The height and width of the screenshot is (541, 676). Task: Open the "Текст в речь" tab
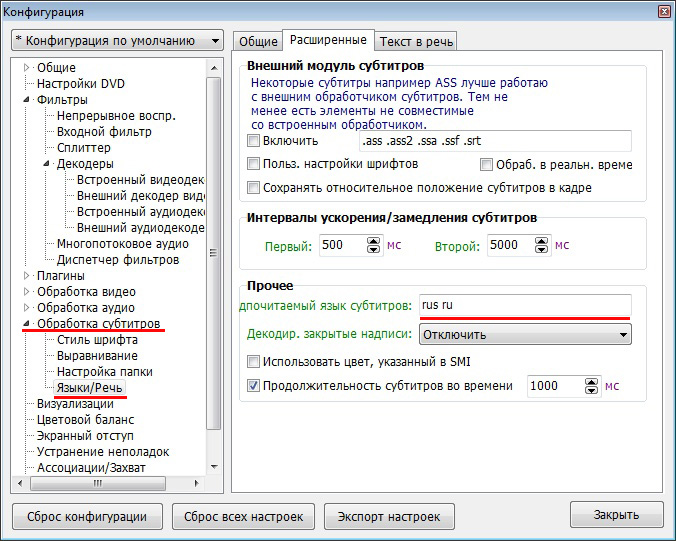click(416, 41)
